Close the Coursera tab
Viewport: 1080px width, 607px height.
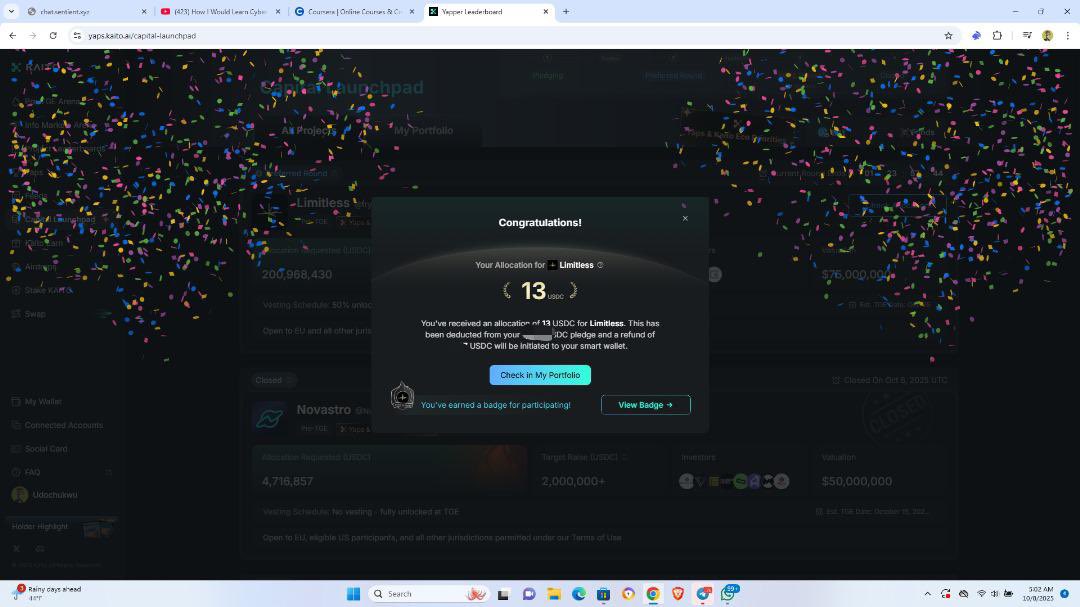point(412,12)
